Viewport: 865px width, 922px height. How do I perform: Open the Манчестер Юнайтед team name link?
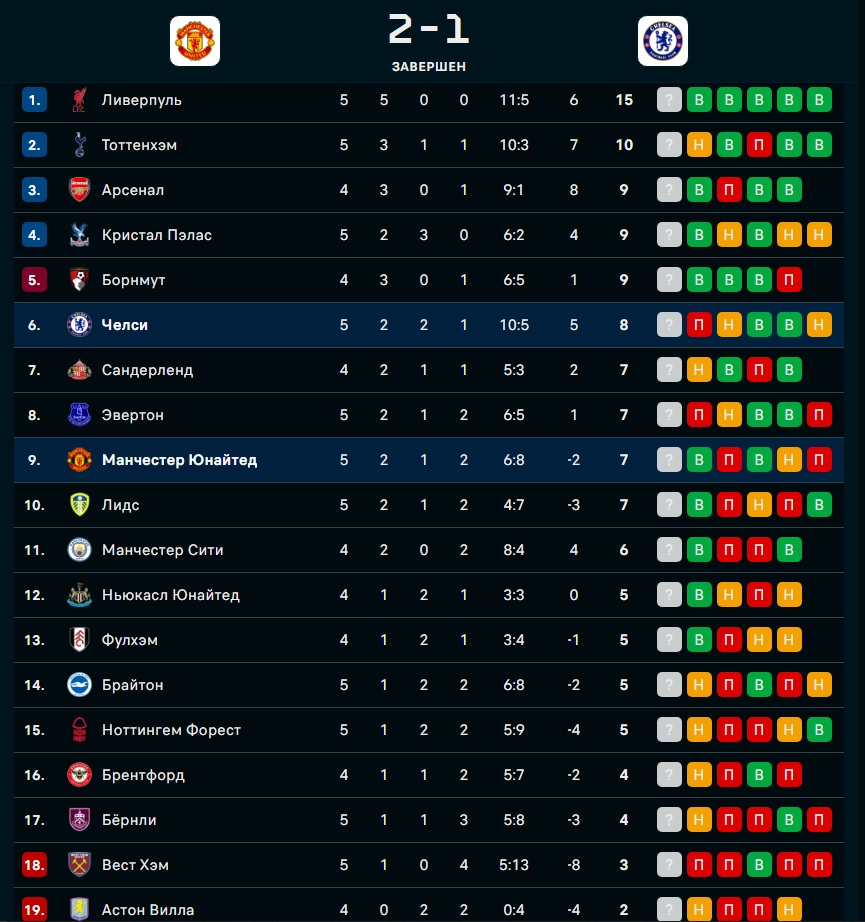[x=179, y=460]
